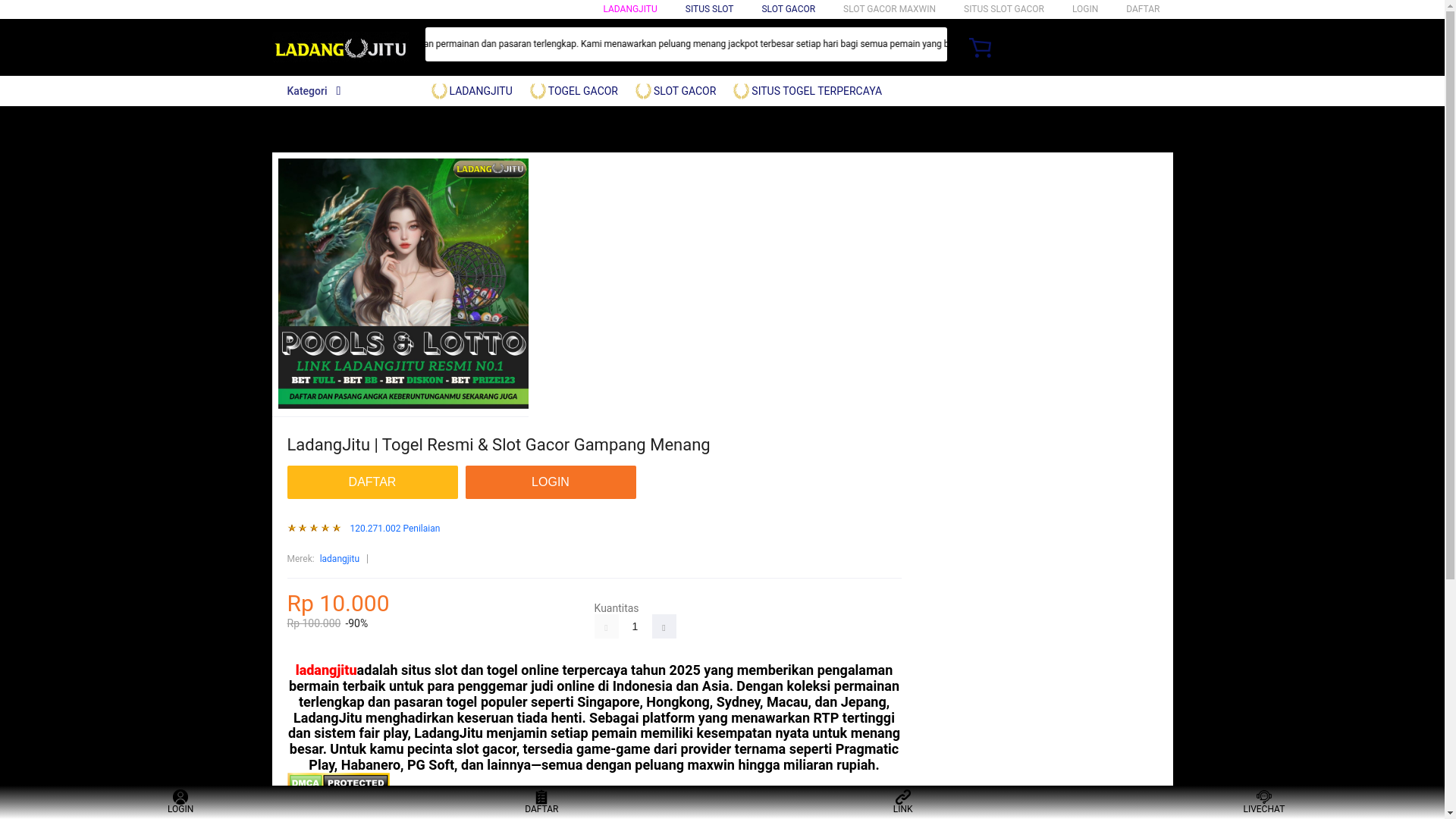The height and width of the screenshot is (819, 1456).
Task: Decrease quantity with the minus button
Action: point(606,626)
